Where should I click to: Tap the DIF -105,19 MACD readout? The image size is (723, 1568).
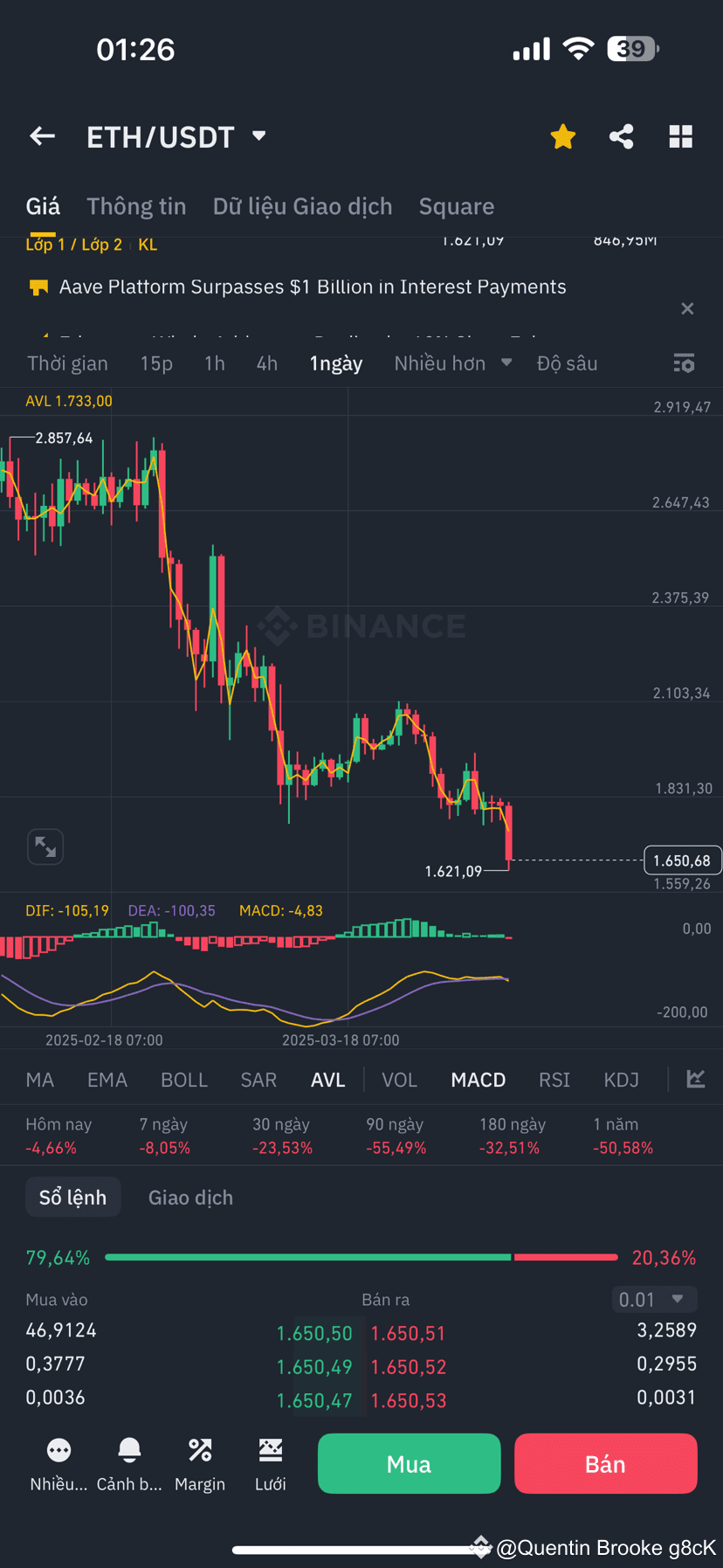67,910
